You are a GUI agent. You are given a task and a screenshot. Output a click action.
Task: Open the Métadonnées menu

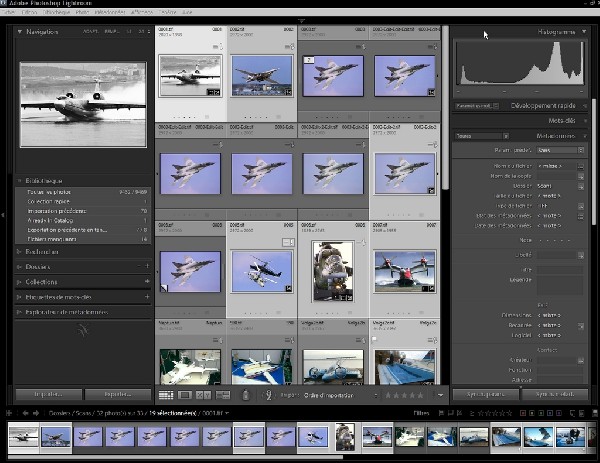click(110, 12)
